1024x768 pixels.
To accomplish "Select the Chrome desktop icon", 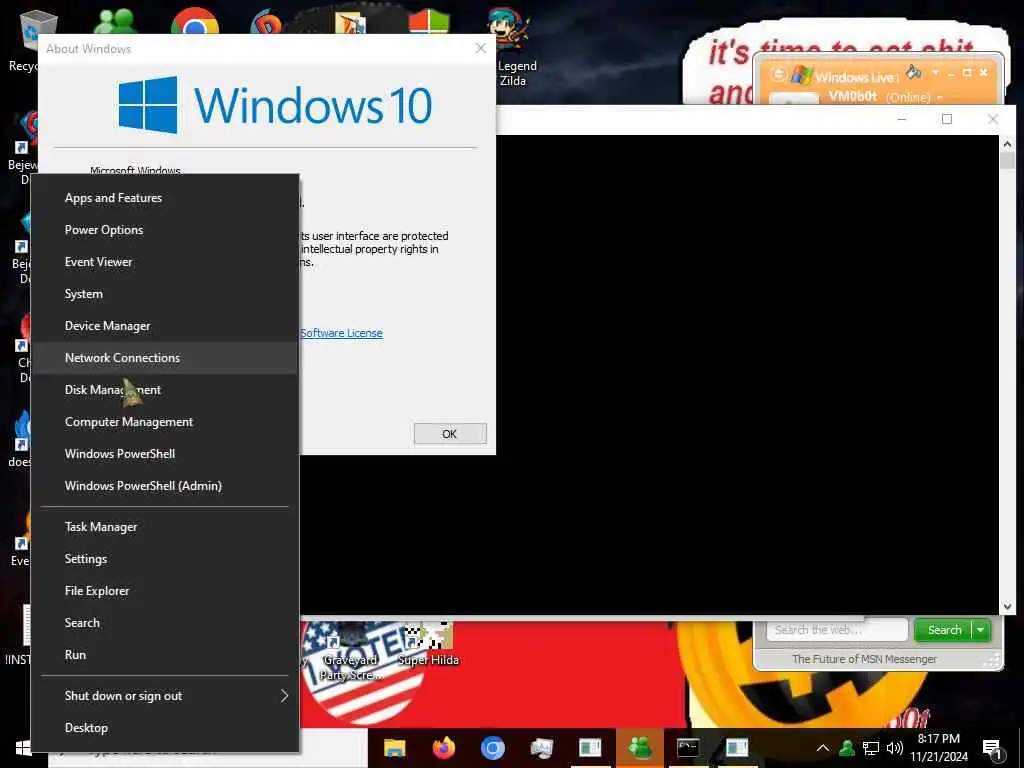I will point(195,21).
